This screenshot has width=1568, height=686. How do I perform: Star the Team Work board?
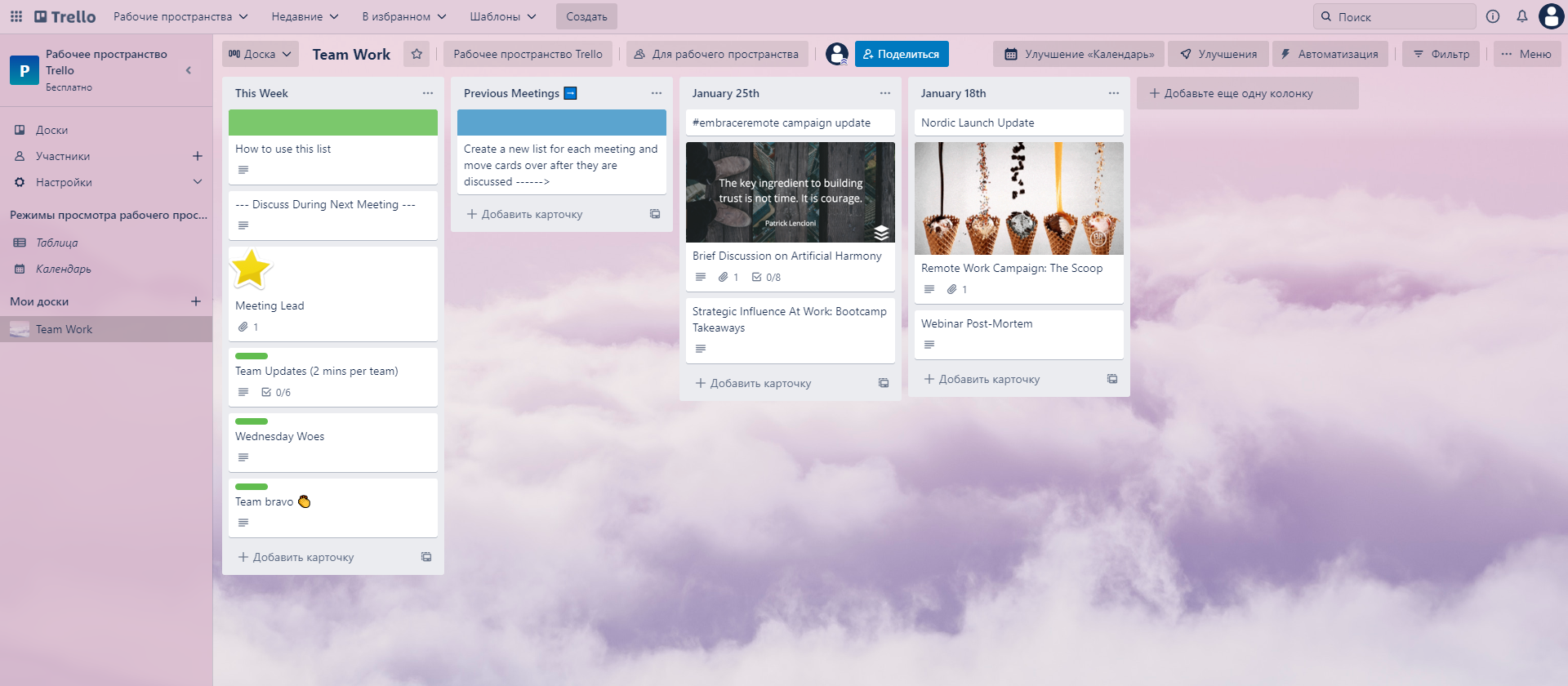[x=416, y=54]
